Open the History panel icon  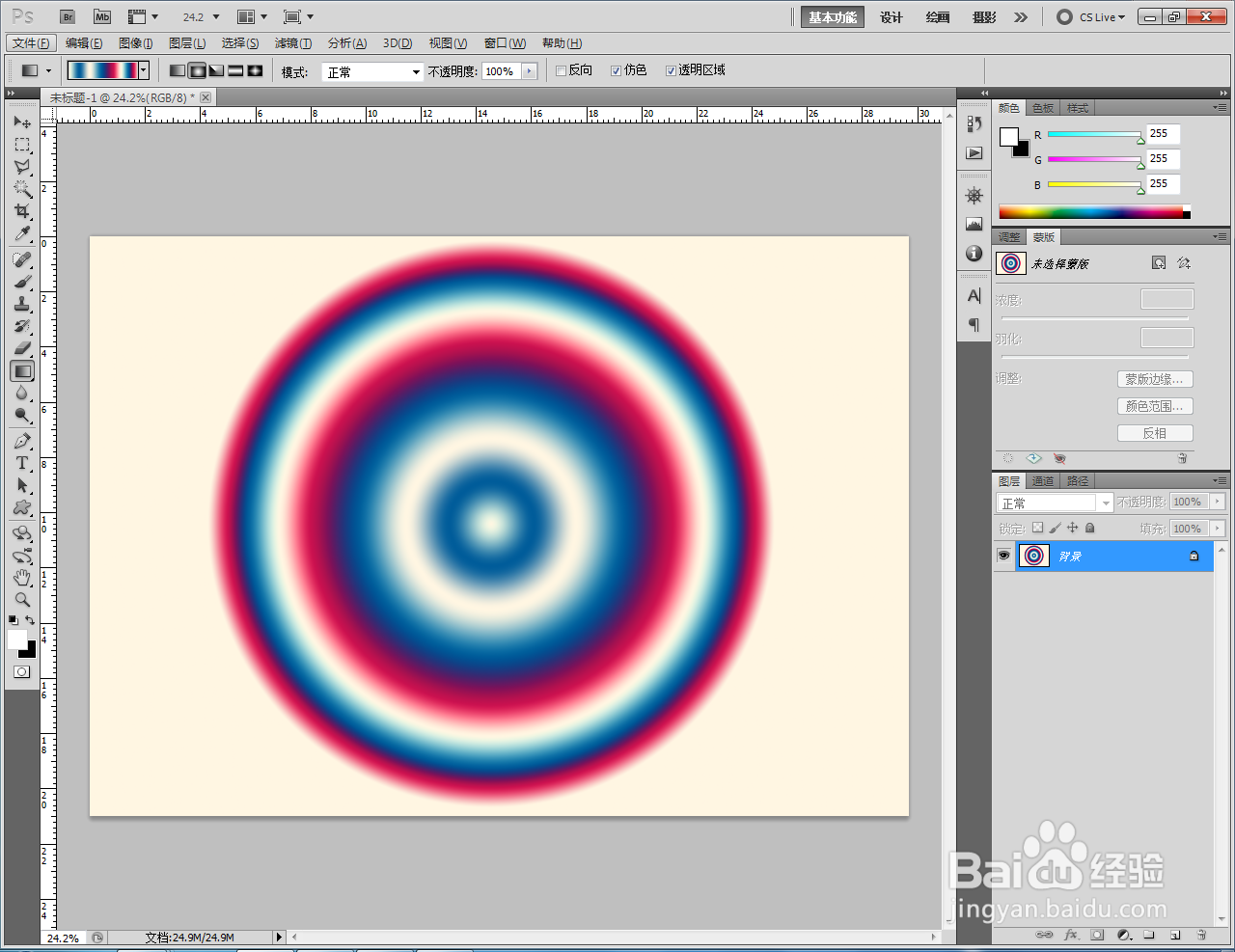point(974,123)
